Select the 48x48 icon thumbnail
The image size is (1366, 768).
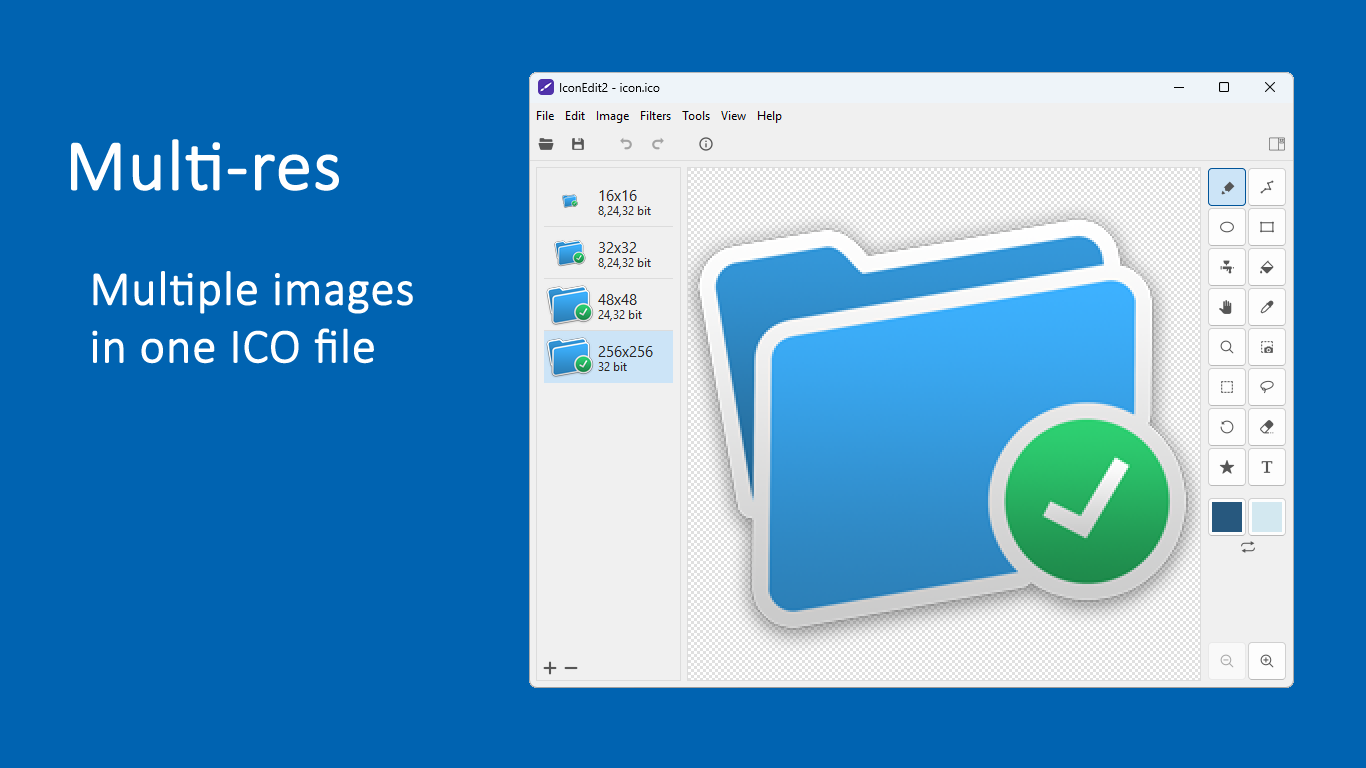click(x=608, y=305)
